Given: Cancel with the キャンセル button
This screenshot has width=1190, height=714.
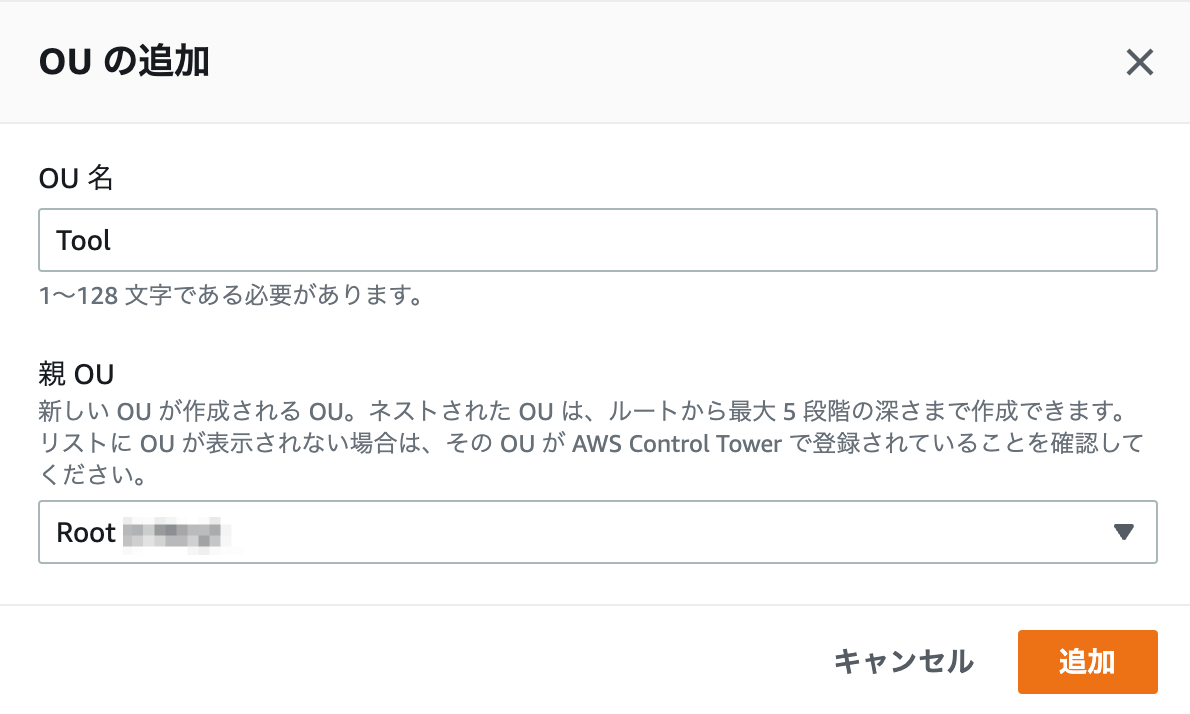Looking at the screenshot, I should point(903,662).
